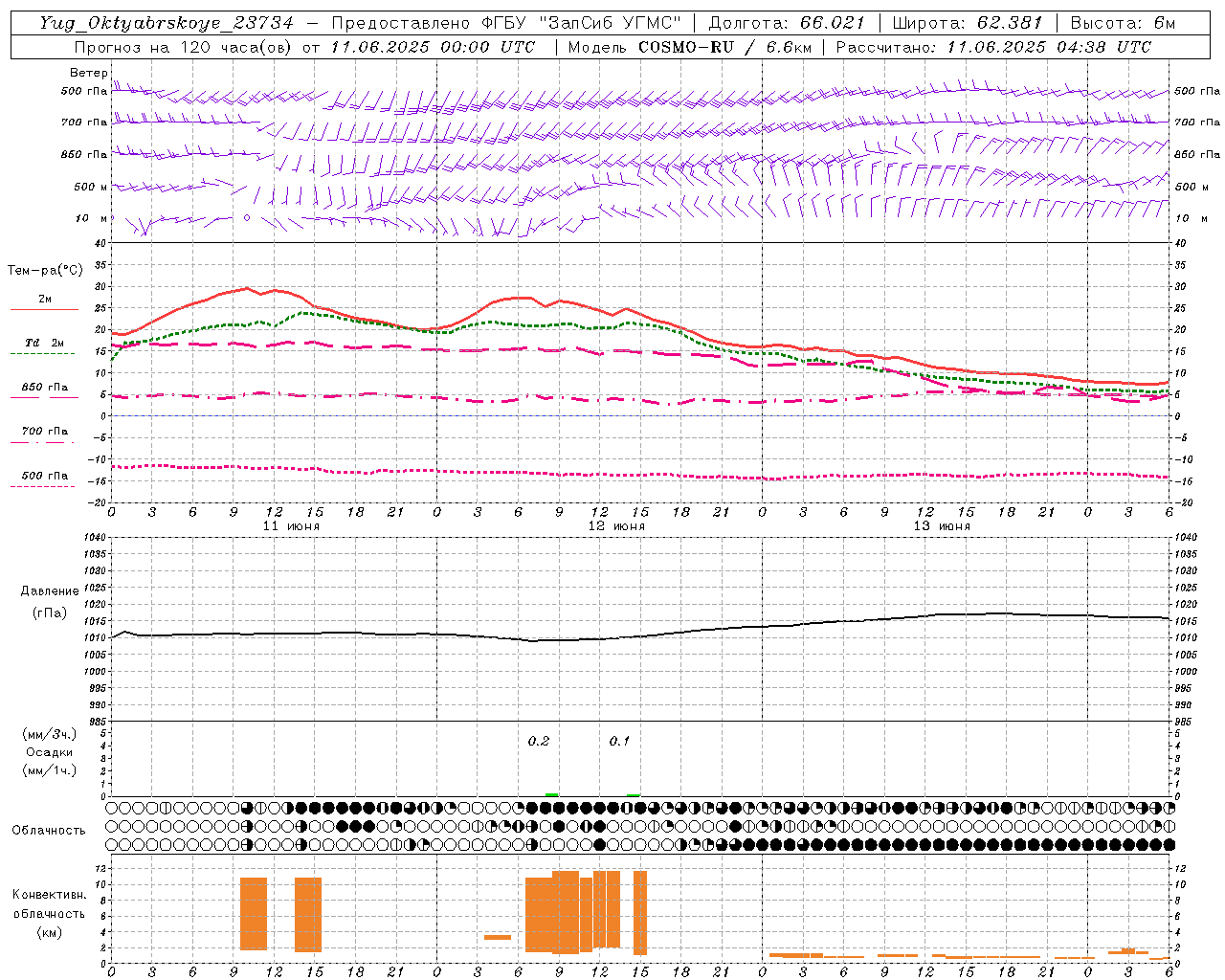Click the '12 июня' date label
Viewport: 1225px width, 980px height.
pyautogui.click(x=616, y=526)
